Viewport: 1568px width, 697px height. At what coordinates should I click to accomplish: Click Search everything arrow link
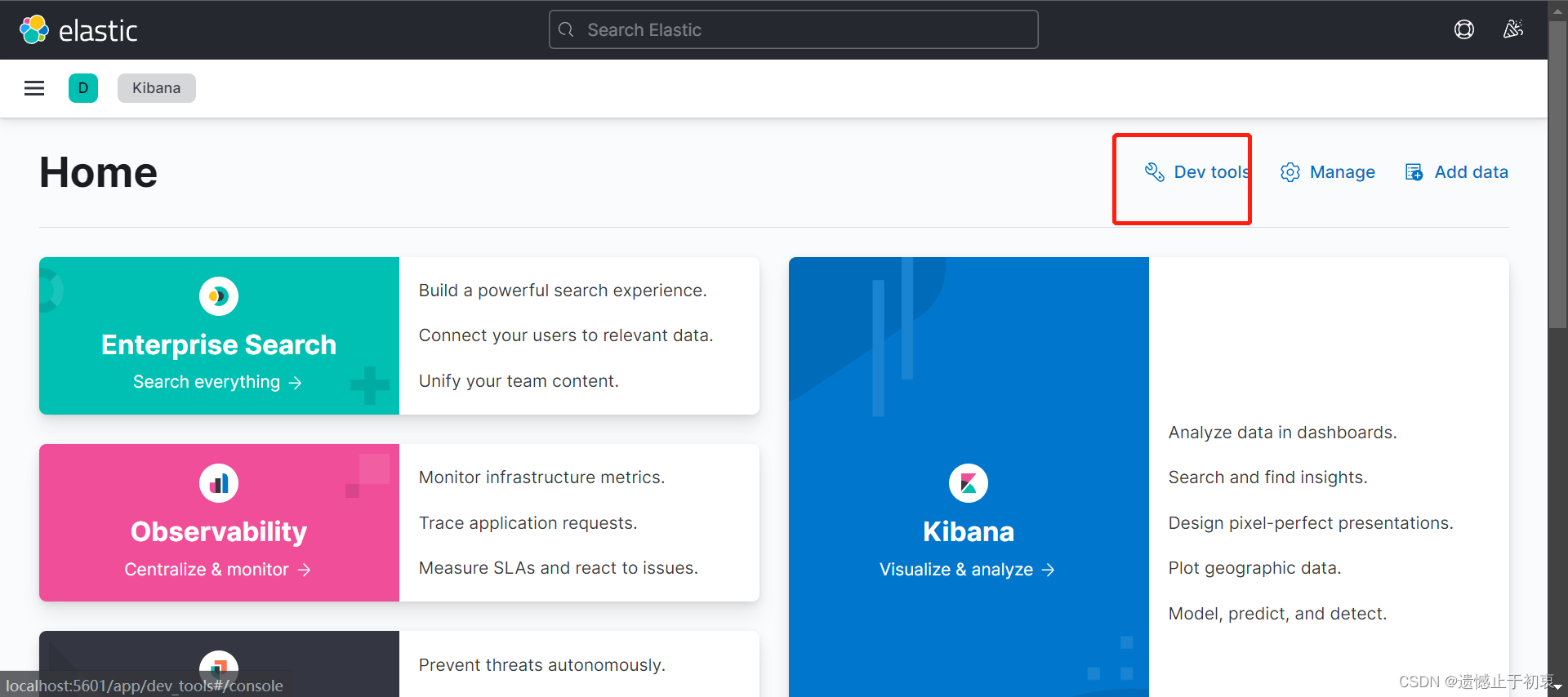pos(218,382)
